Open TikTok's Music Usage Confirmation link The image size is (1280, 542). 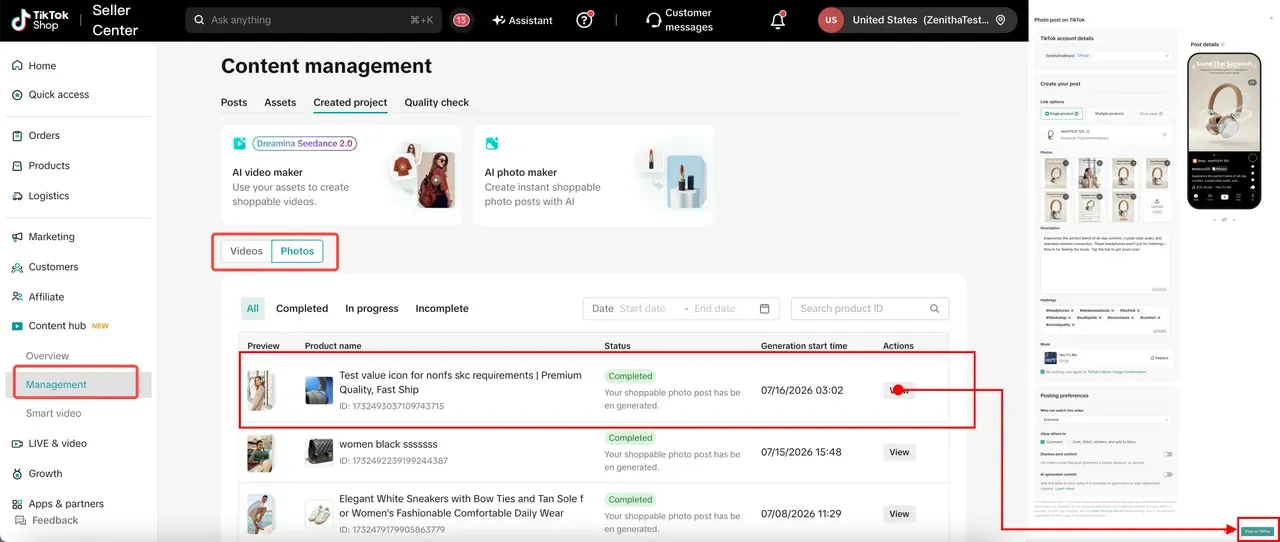tap(1117, 372)
